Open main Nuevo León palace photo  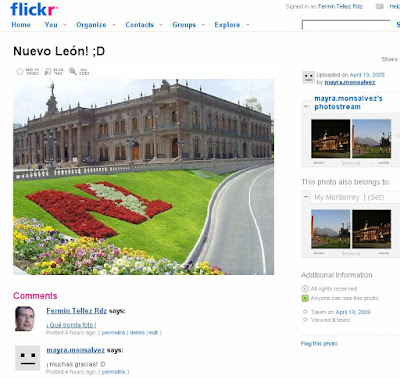coord(143,177)
